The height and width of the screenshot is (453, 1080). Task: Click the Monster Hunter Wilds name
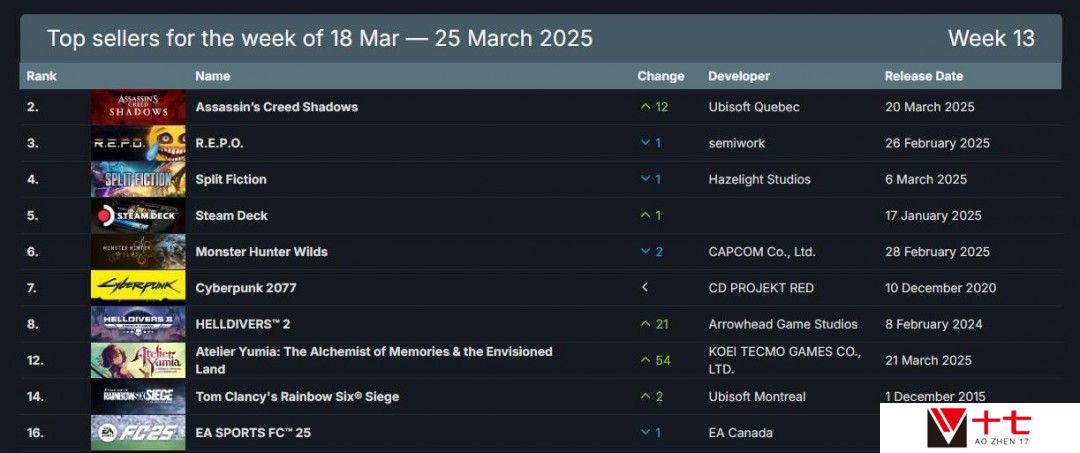(x=262, y=251)
